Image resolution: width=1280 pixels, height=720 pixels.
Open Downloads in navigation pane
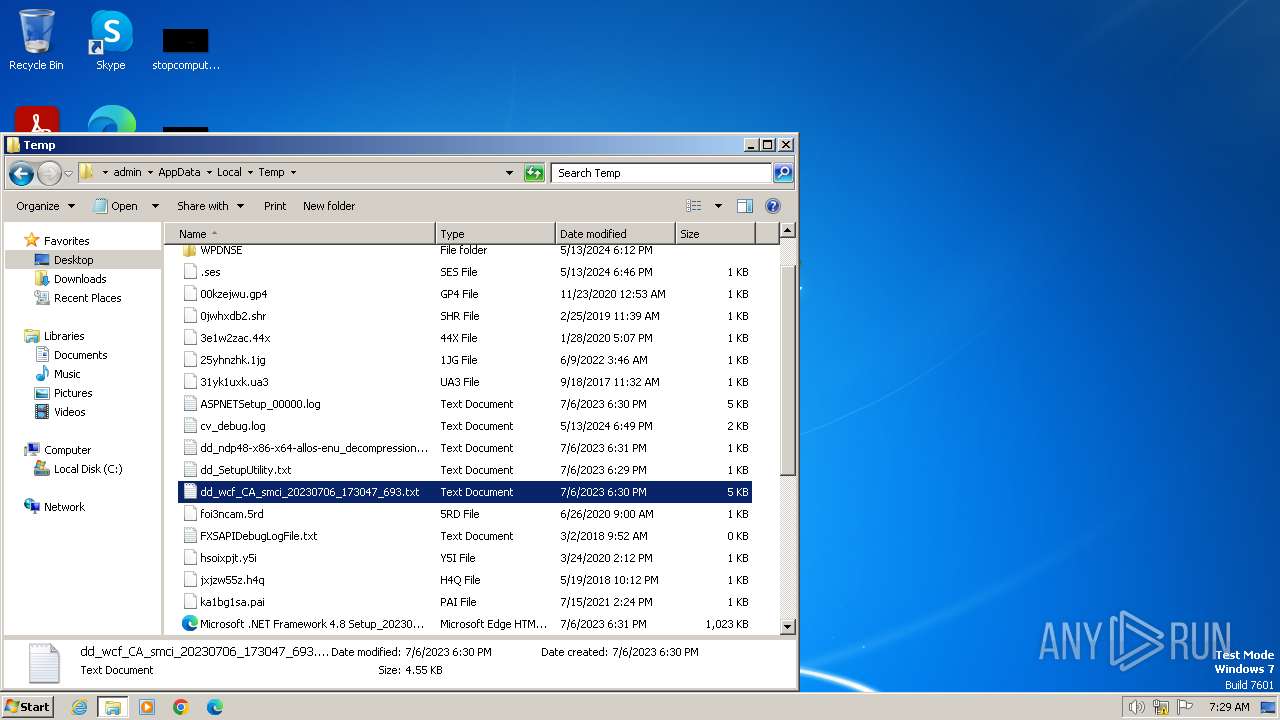pyautogui.click(x=80, y=279)
